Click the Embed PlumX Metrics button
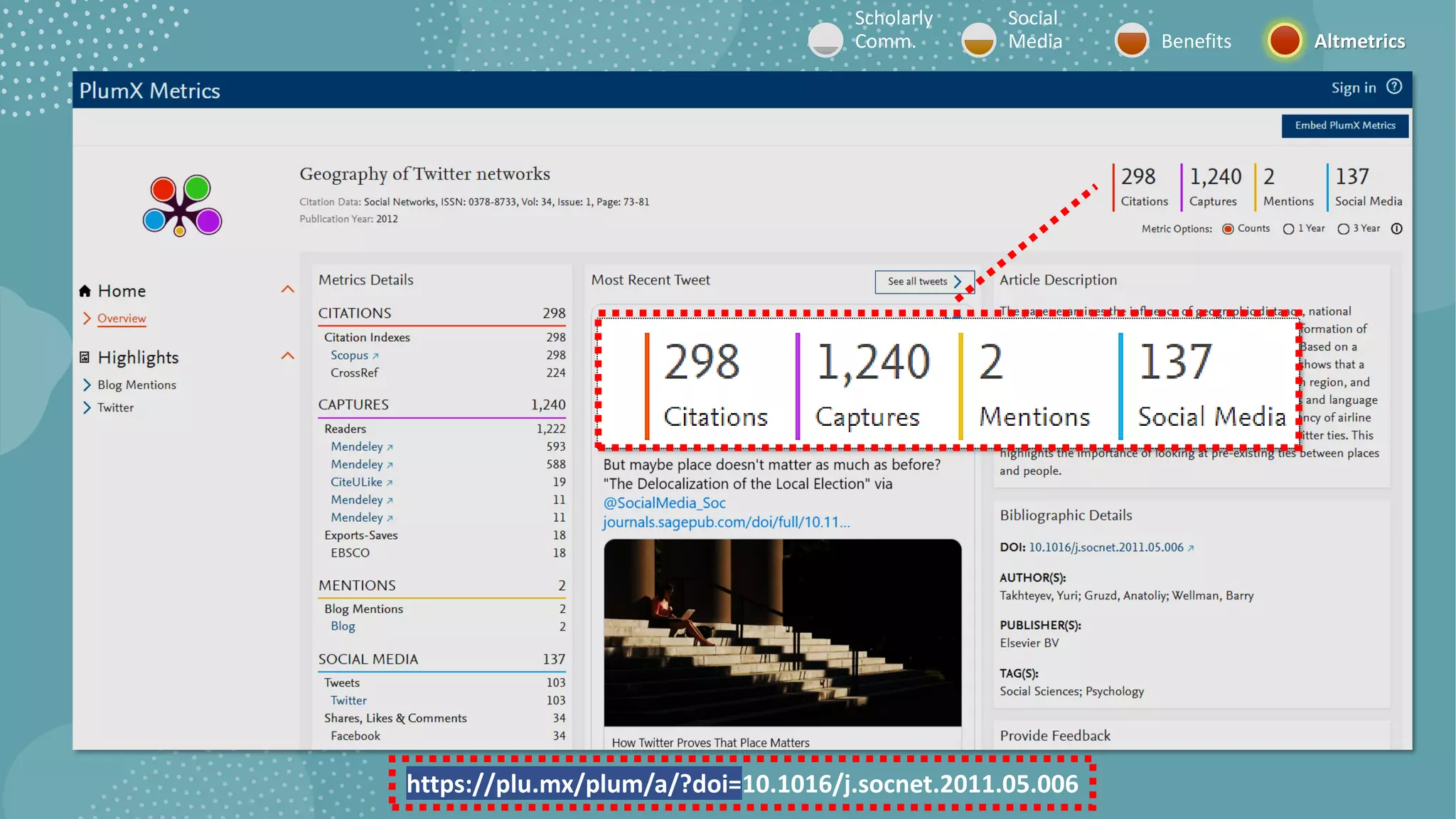The height and width of the screenshot is (819, 1456). coord(1345,125)
